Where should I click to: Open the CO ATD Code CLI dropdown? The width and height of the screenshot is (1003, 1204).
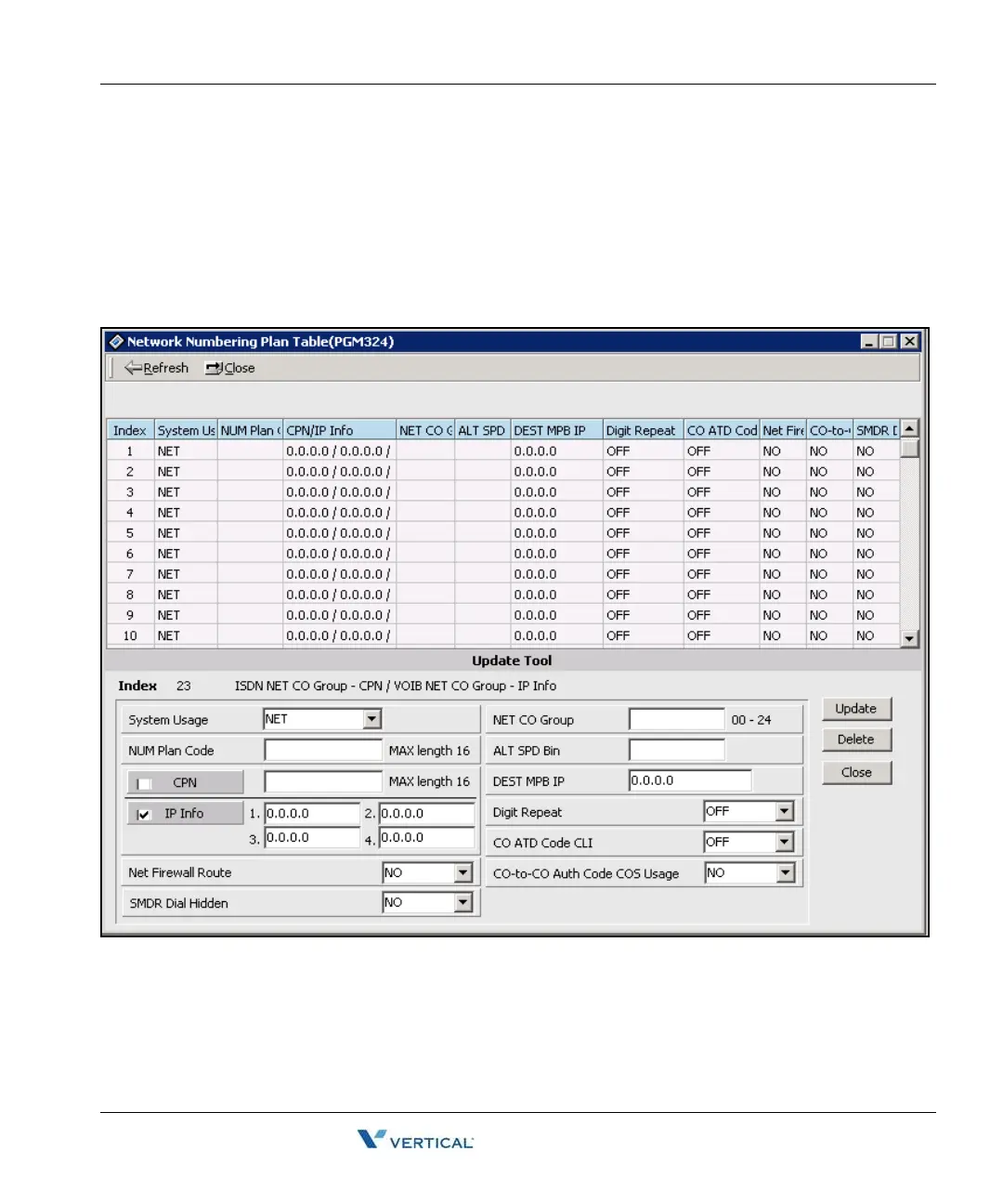pyautogui.click(x=785, y=842)
